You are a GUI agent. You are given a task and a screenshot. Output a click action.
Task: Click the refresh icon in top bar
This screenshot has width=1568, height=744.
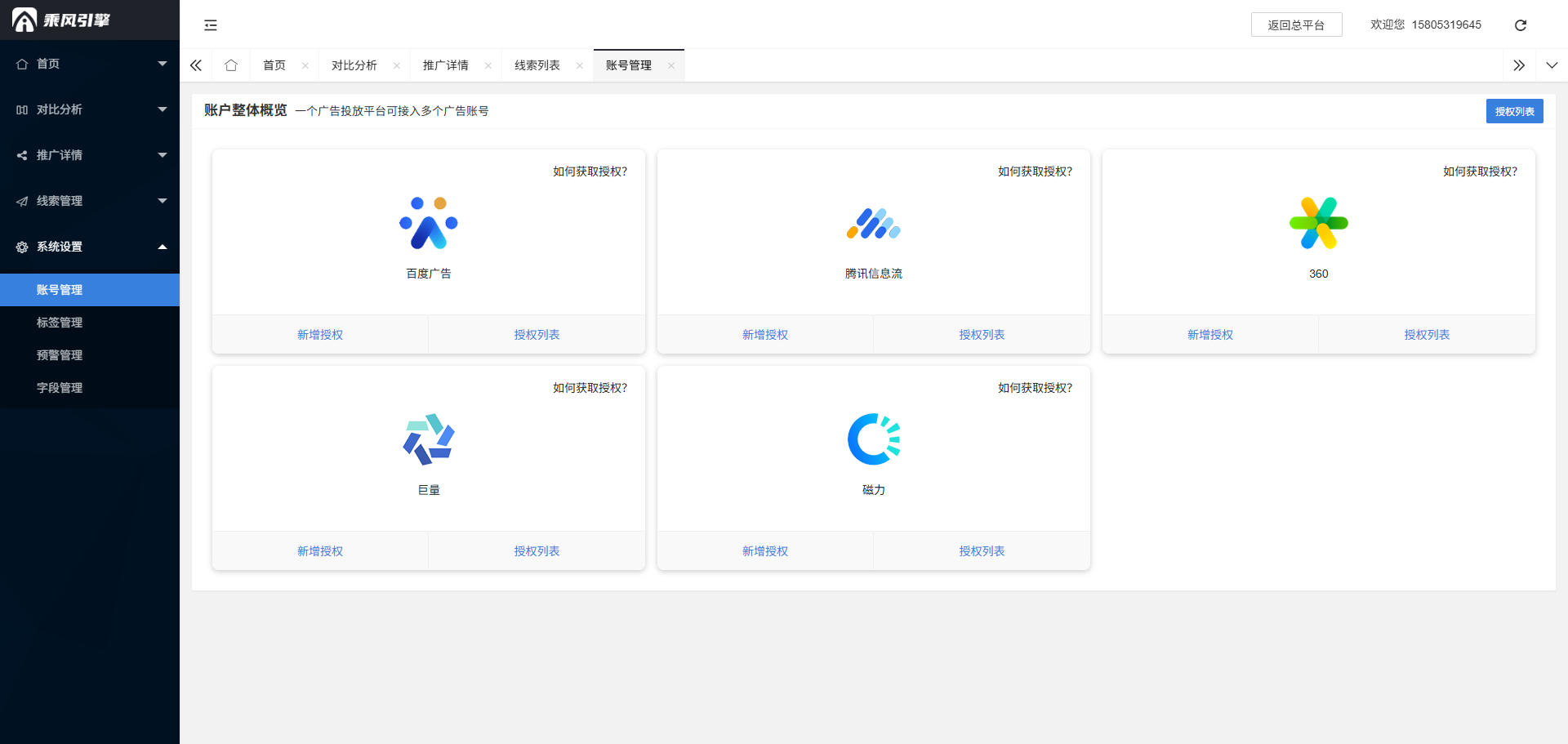pos(1520,25)
